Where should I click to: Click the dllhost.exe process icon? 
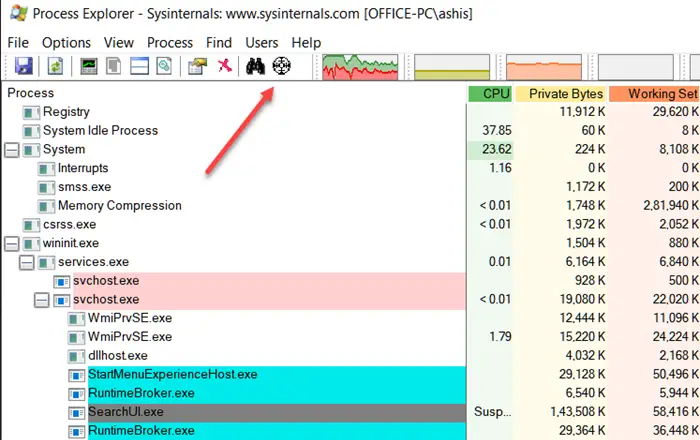76,356
